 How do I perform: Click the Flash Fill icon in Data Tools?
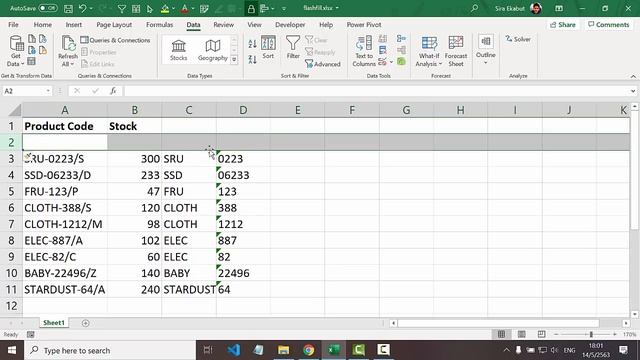(x=382, y=39)
